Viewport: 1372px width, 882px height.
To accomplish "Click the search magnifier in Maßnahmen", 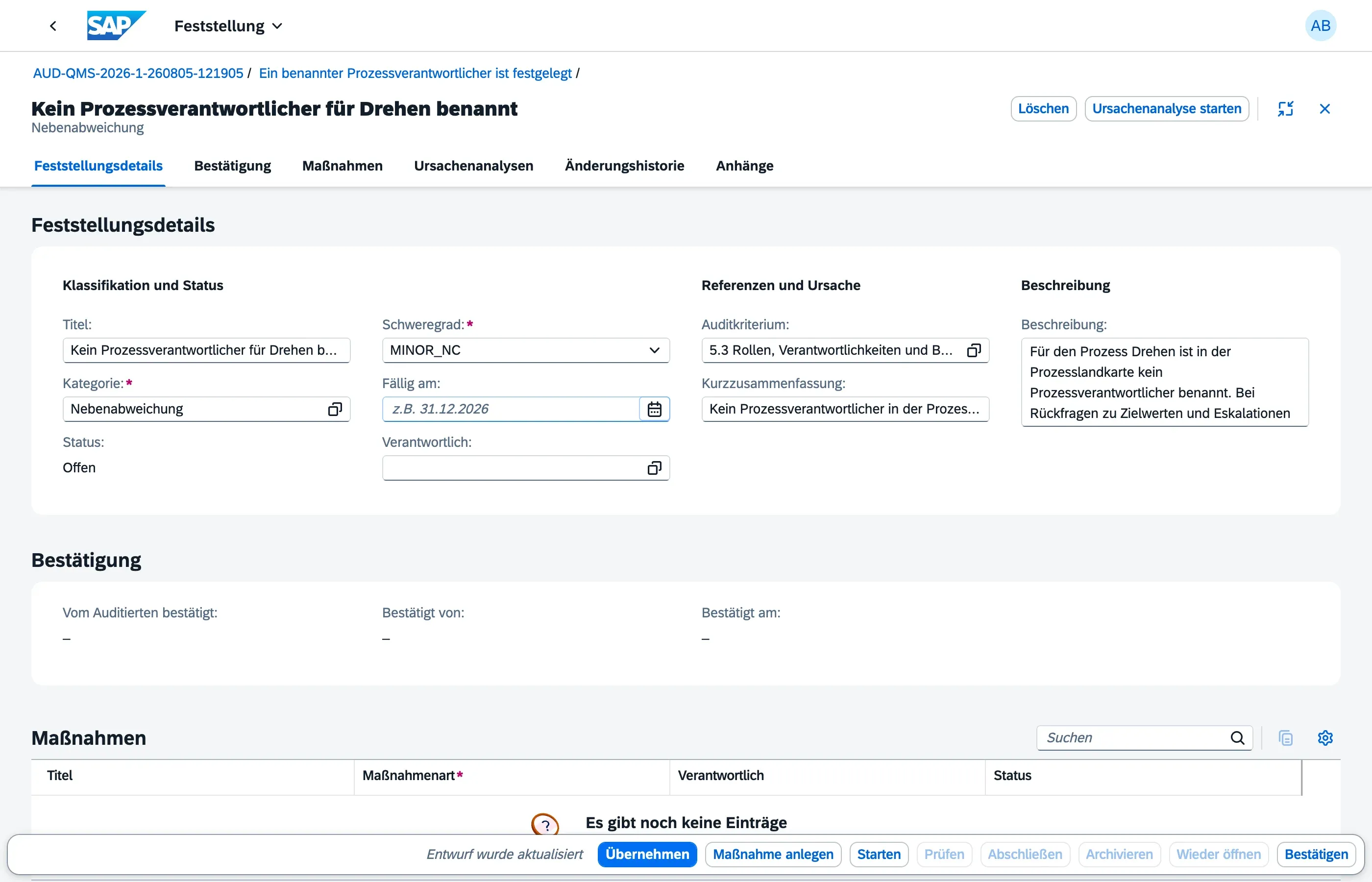I will 1237,737.
